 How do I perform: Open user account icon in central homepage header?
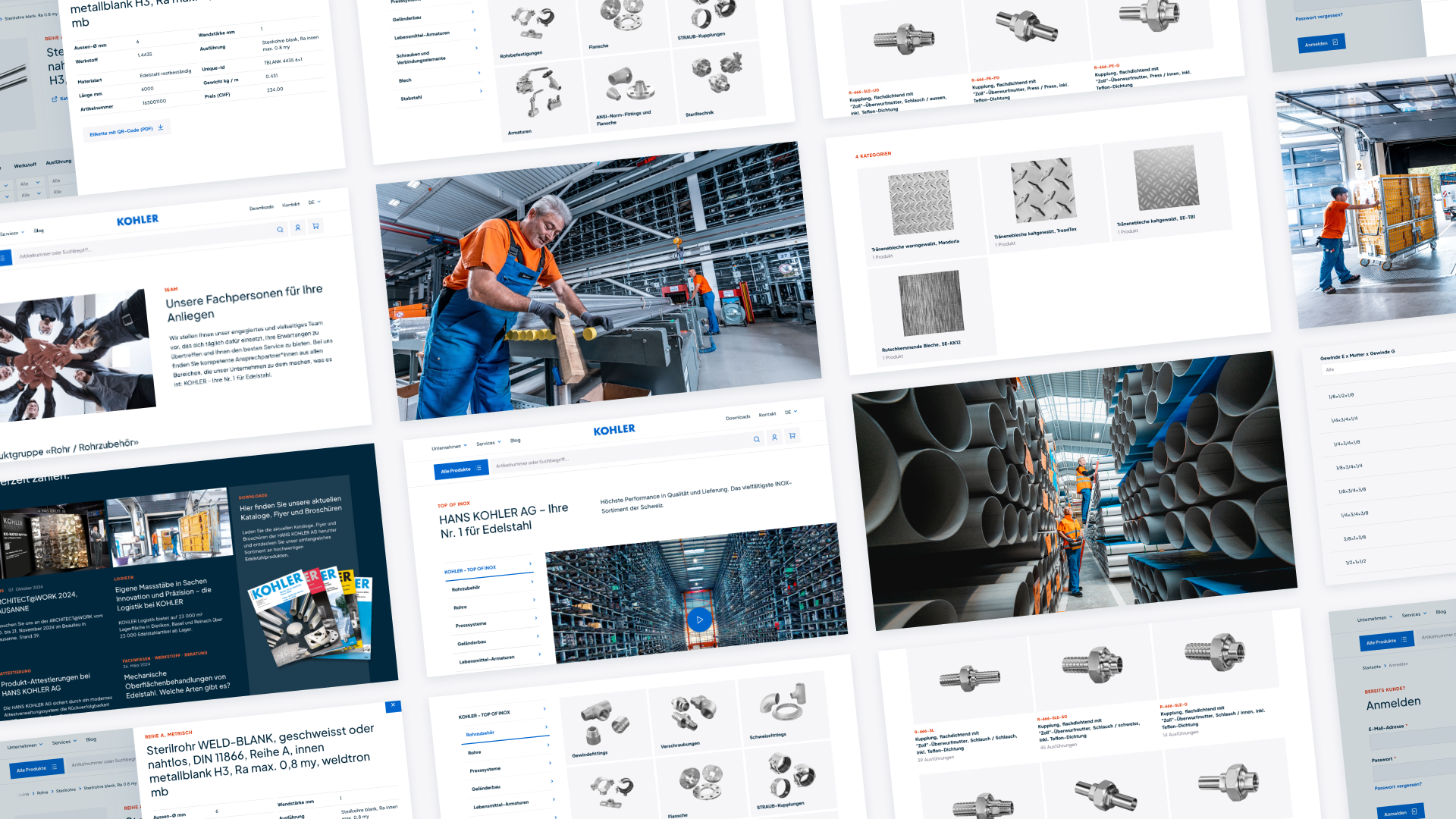[x=774, y=438]
